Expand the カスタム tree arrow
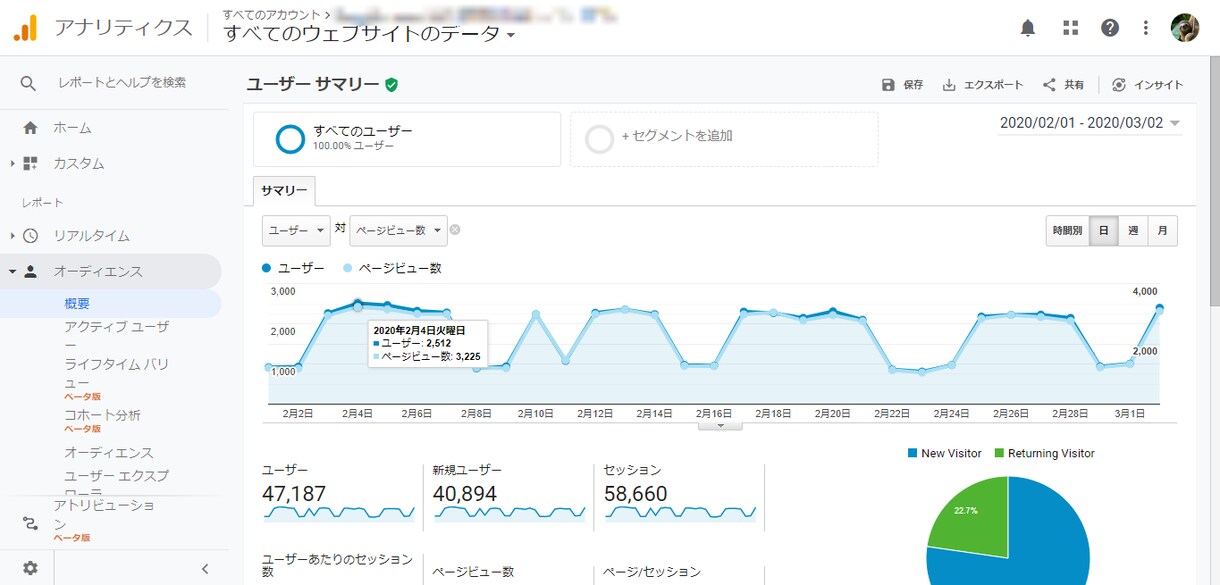 (x=12, y=163)
